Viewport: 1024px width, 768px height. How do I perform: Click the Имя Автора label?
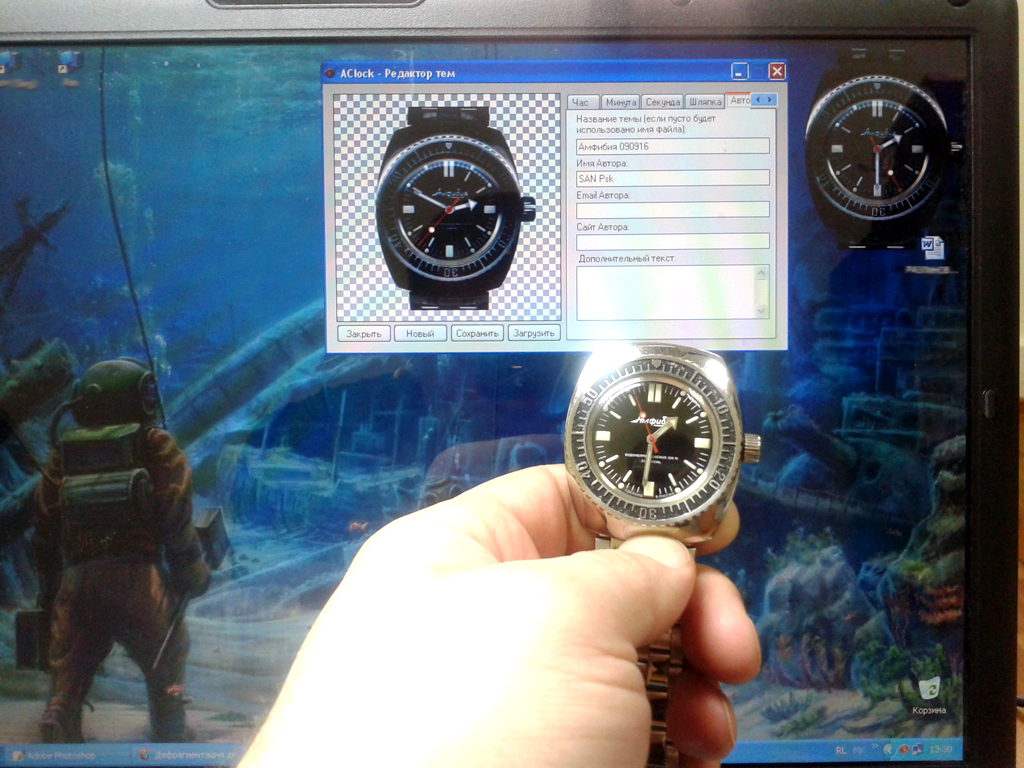point(601,163)
